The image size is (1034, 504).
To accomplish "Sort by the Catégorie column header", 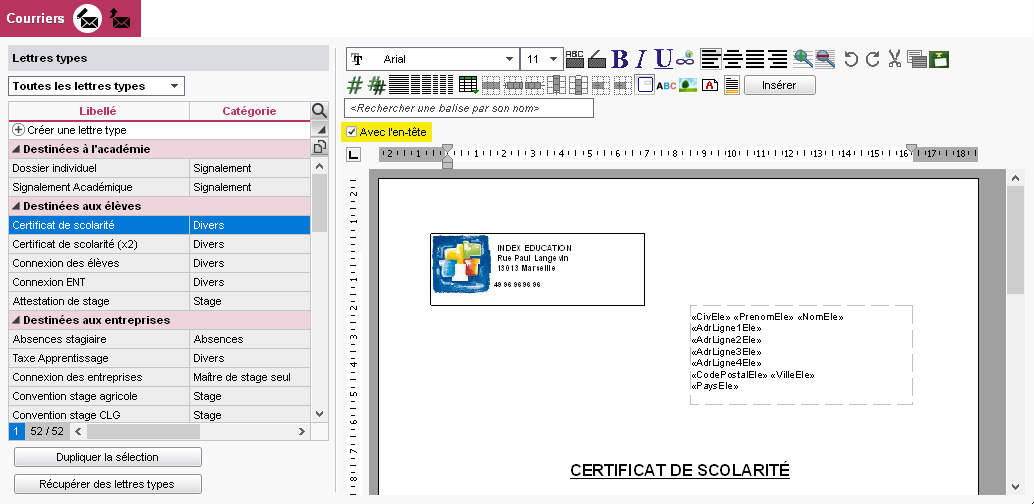I will 249,111.
